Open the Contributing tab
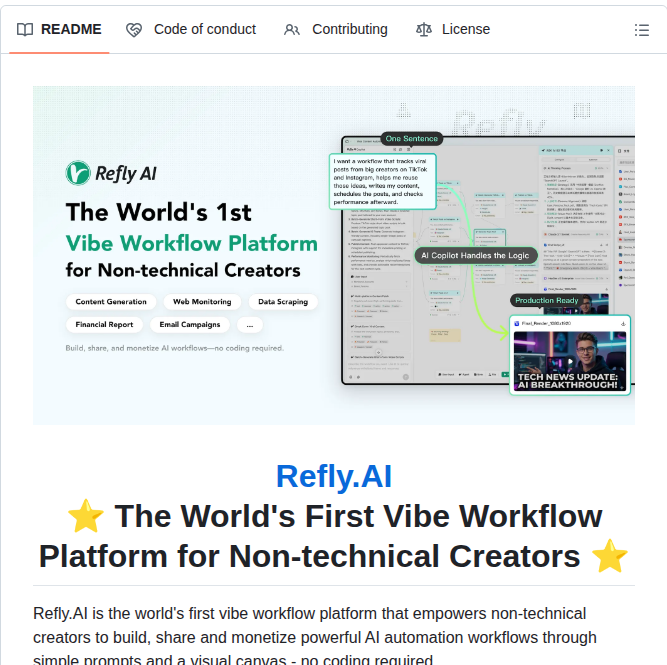The height and width of the screenshot is (665, 667). 336,29
